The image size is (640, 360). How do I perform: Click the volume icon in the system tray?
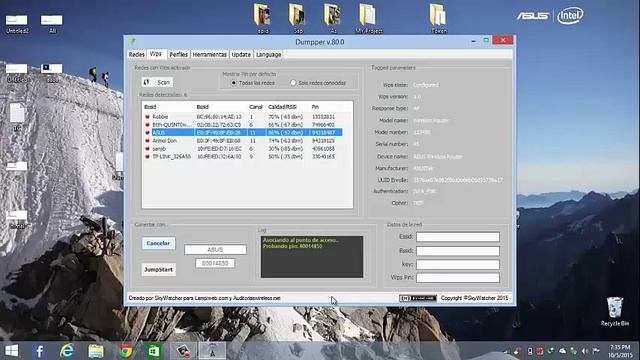(585, 351)
